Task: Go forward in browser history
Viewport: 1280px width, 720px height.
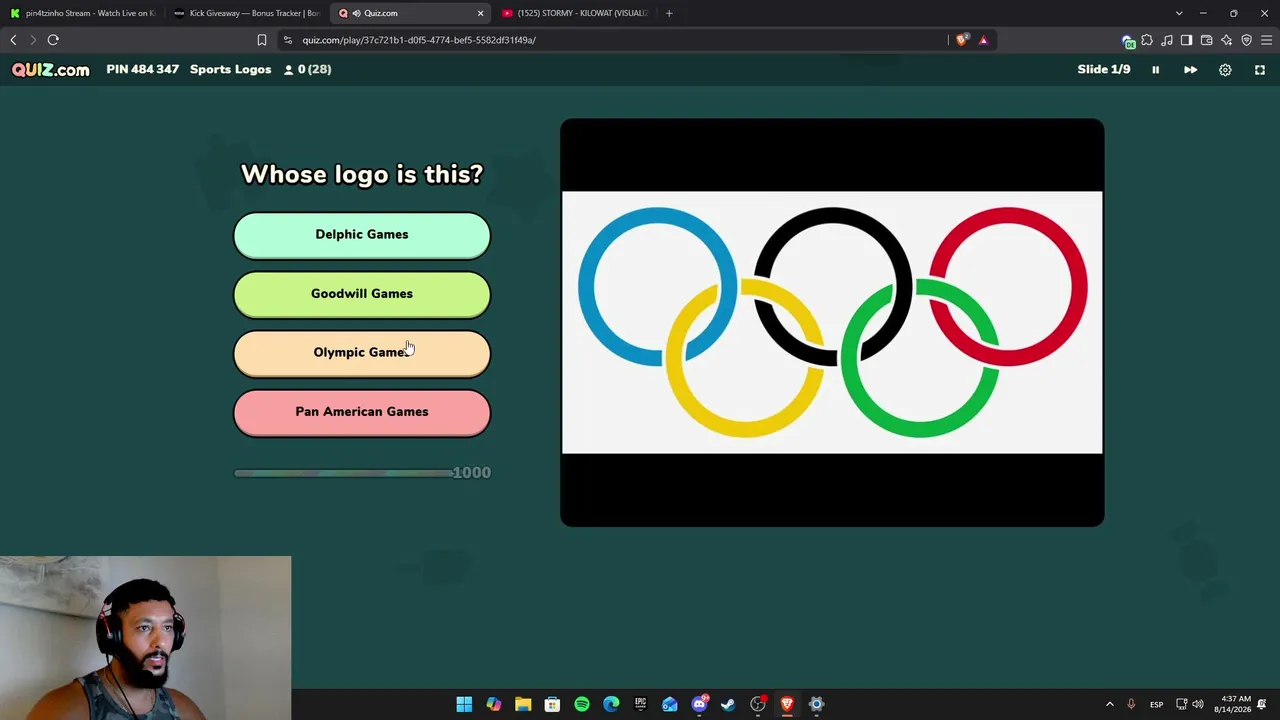Action: [x=33, y=40]
